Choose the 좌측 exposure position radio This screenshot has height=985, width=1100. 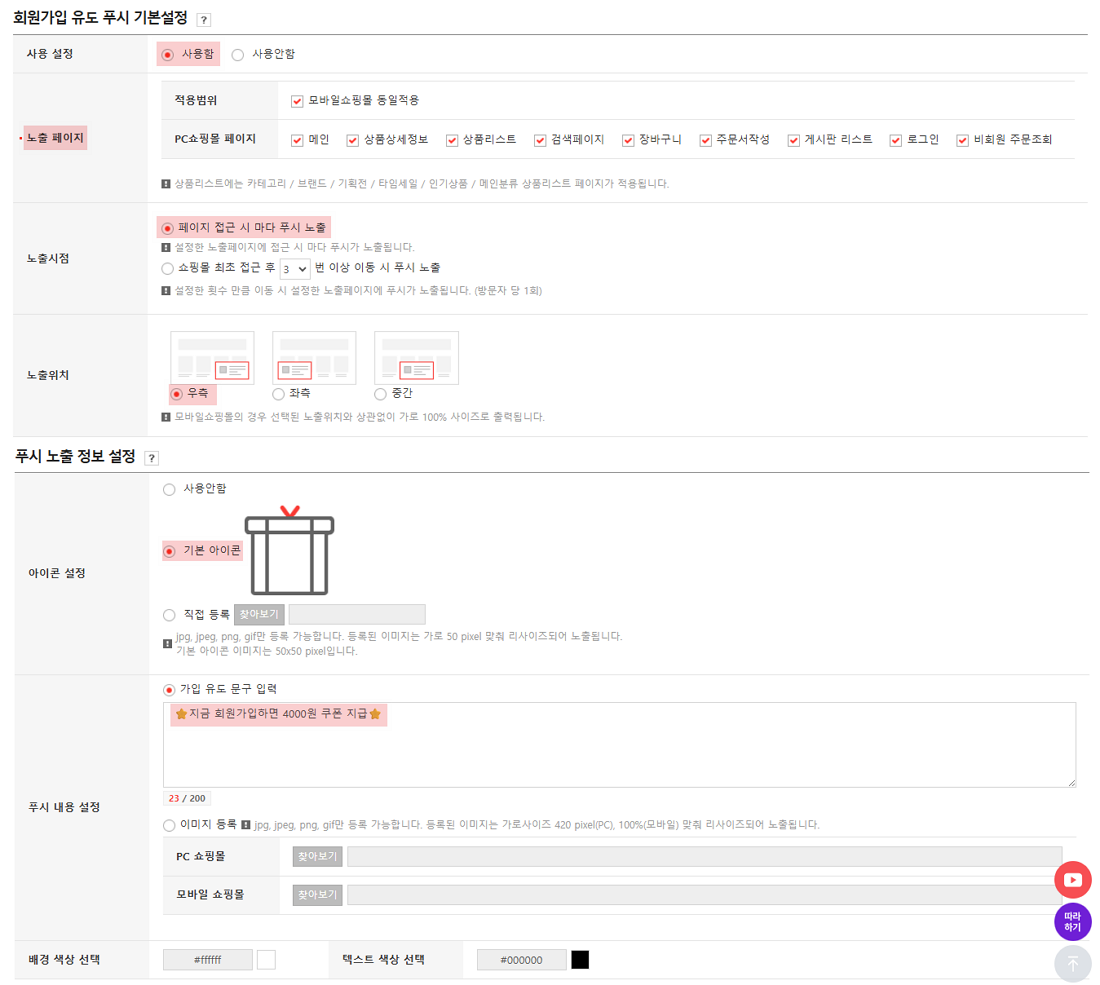click(278, 395)
